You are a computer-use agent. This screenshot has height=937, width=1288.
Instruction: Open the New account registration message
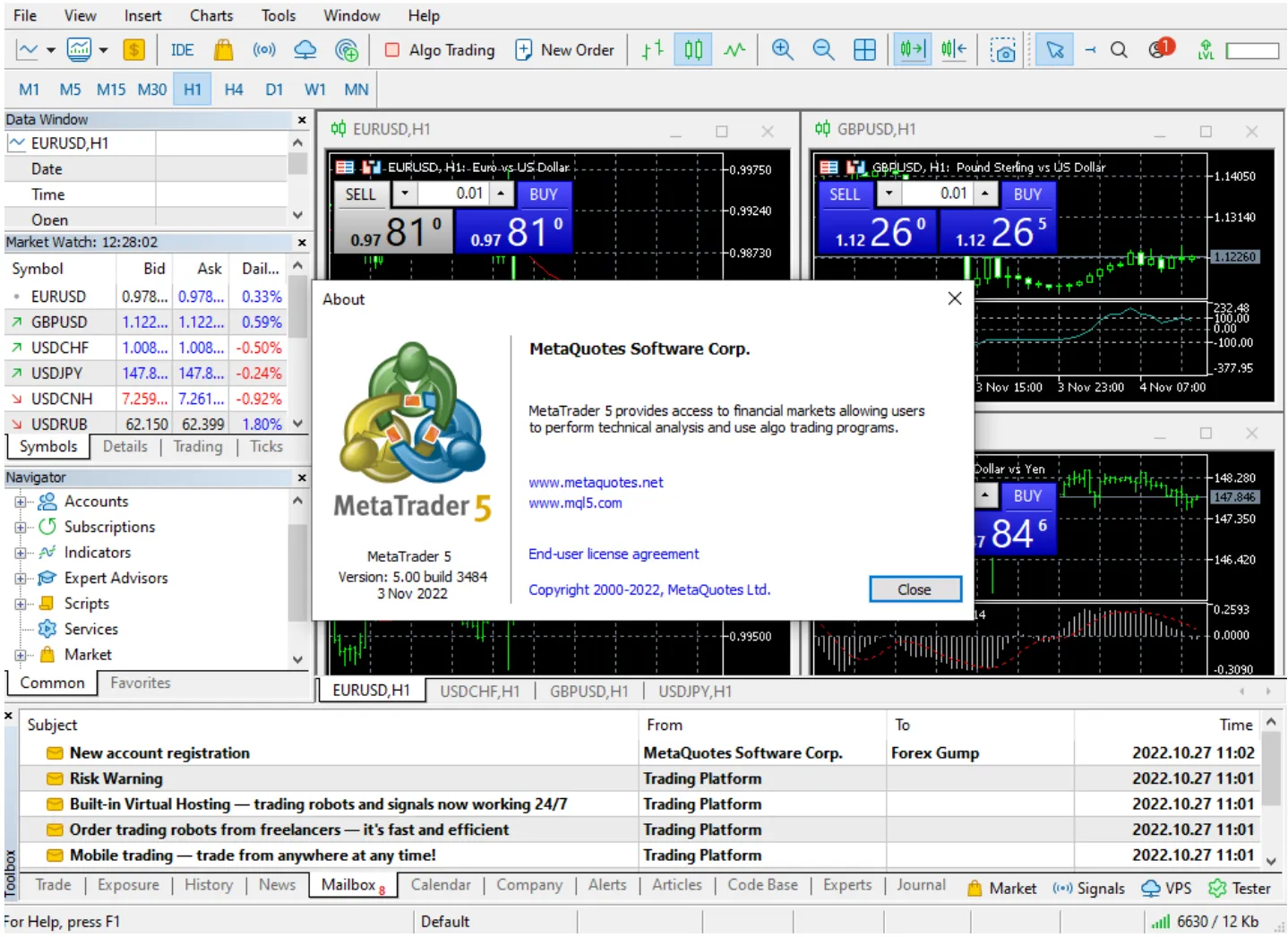point(159,753)
